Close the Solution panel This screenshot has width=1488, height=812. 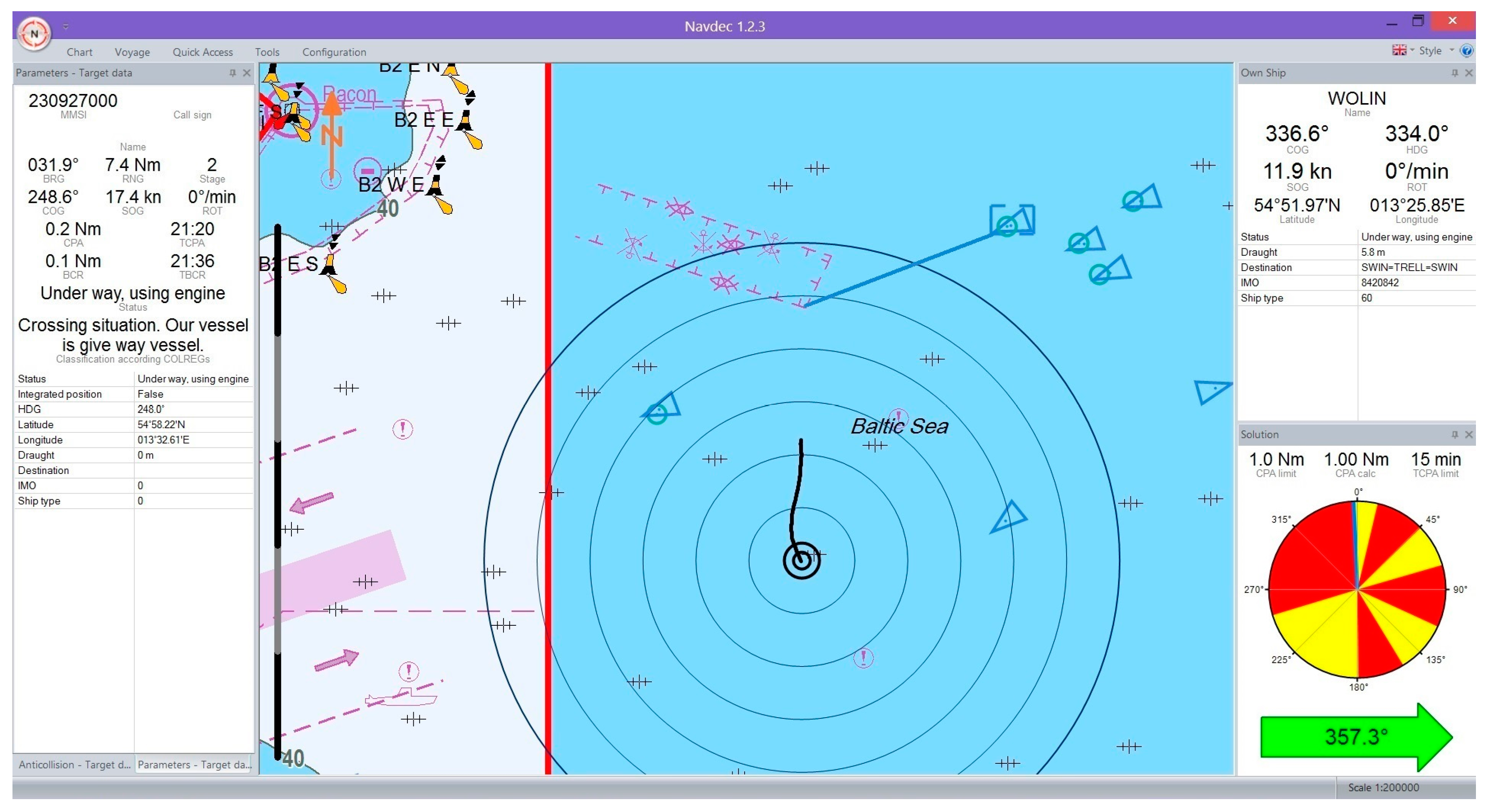(1469, 434)
